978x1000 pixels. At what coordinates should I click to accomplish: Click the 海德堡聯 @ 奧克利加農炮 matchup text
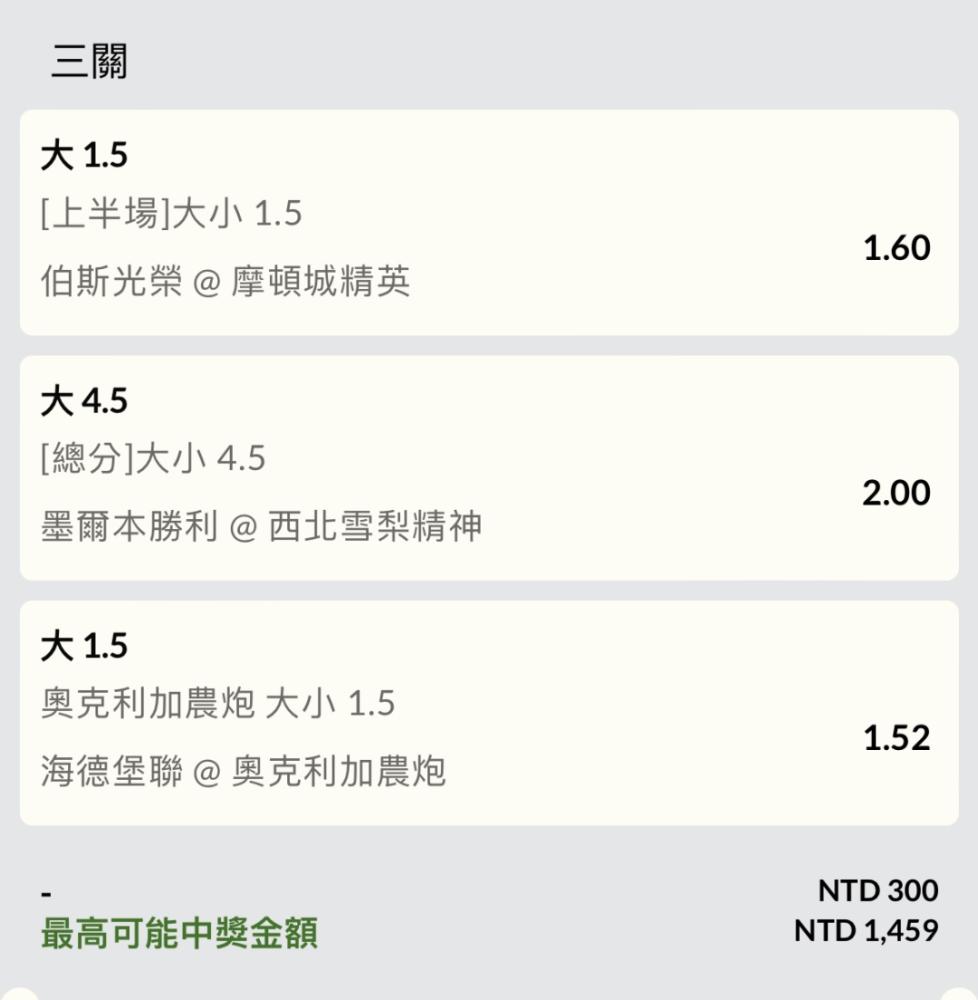coord(243,771)
